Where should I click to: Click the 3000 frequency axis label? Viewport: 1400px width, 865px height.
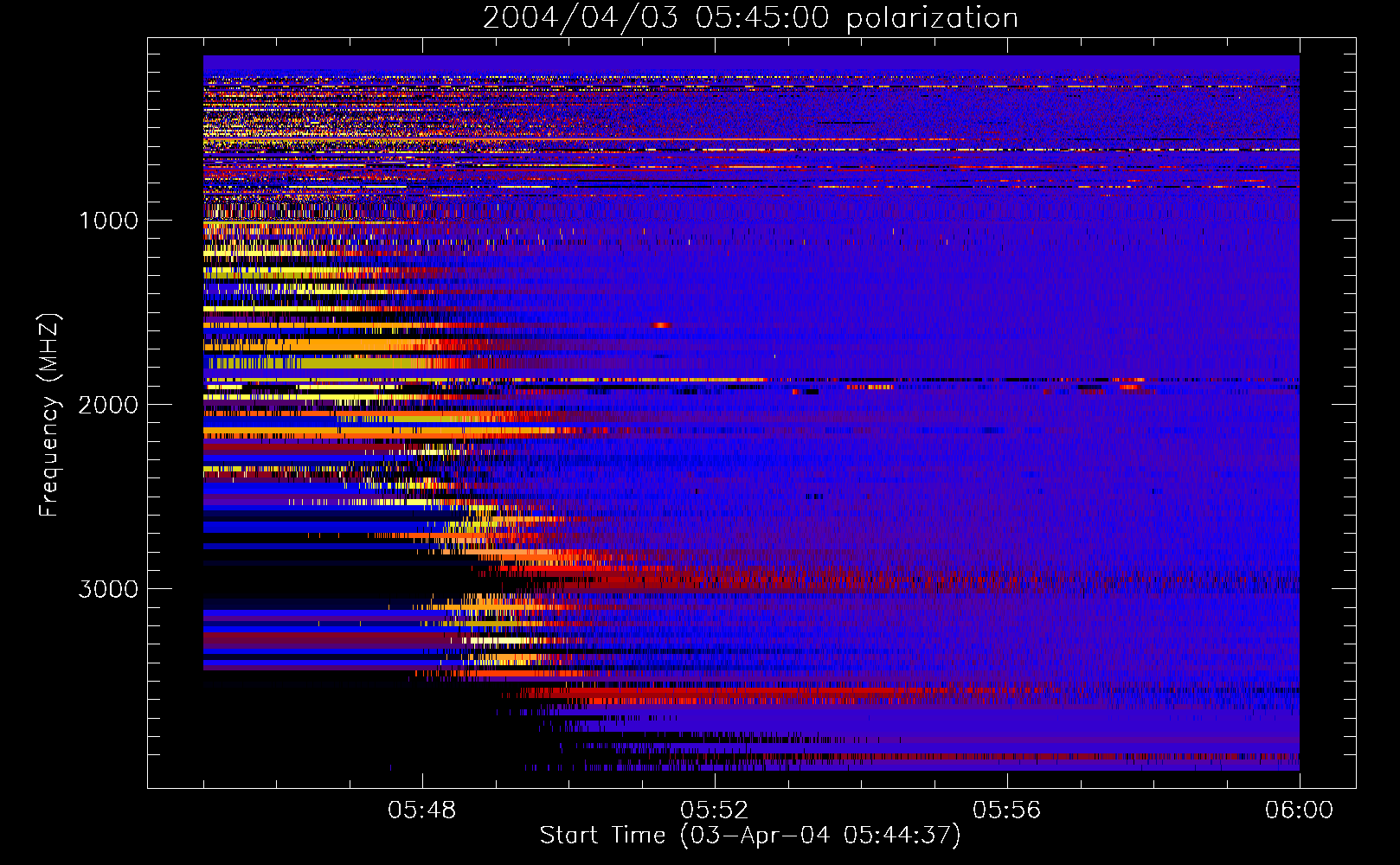tap(108, 589)
